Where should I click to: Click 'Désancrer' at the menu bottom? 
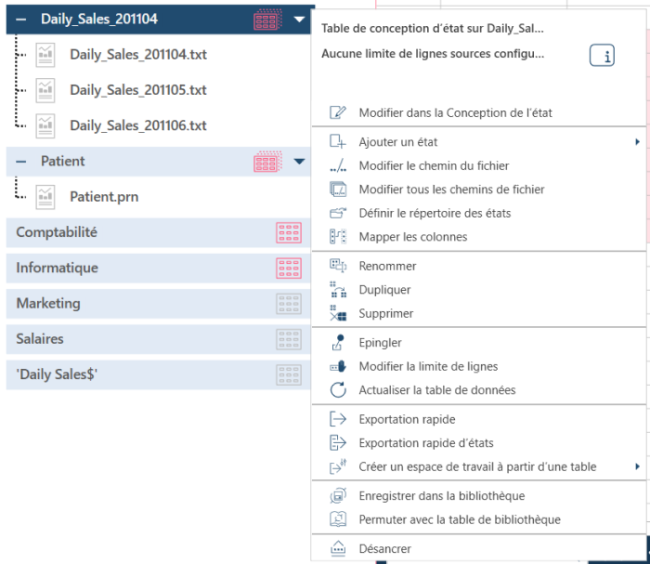[385, 548]
